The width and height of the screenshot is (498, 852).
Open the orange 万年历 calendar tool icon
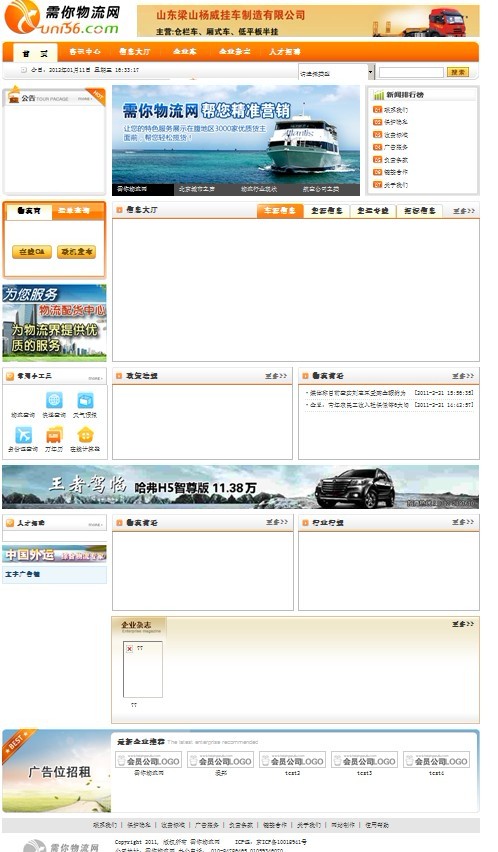click(x=54, y=435)
